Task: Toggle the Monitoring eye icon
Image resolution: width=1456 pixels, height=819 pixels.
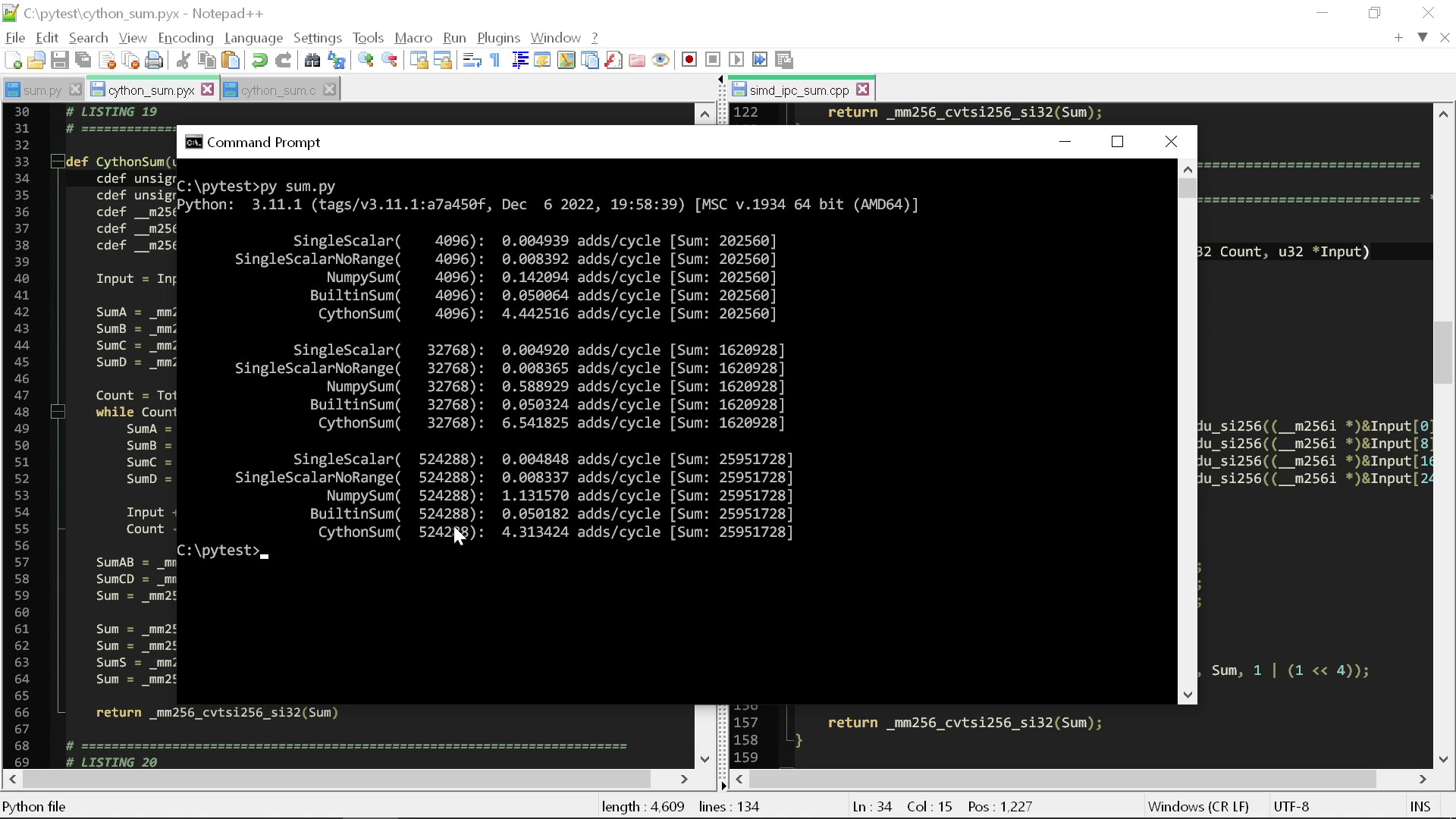Action: (x=661, y=61)
